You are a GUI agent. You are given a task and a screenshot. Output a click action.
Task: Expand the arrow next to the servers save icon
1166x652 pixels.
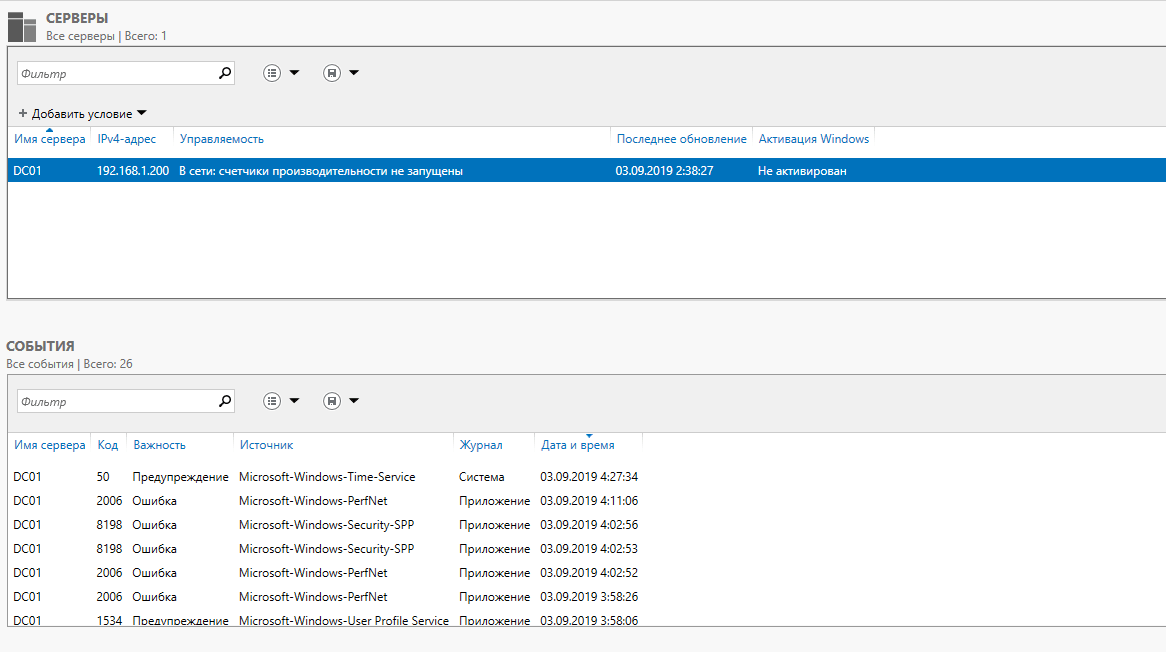(354, 73)
